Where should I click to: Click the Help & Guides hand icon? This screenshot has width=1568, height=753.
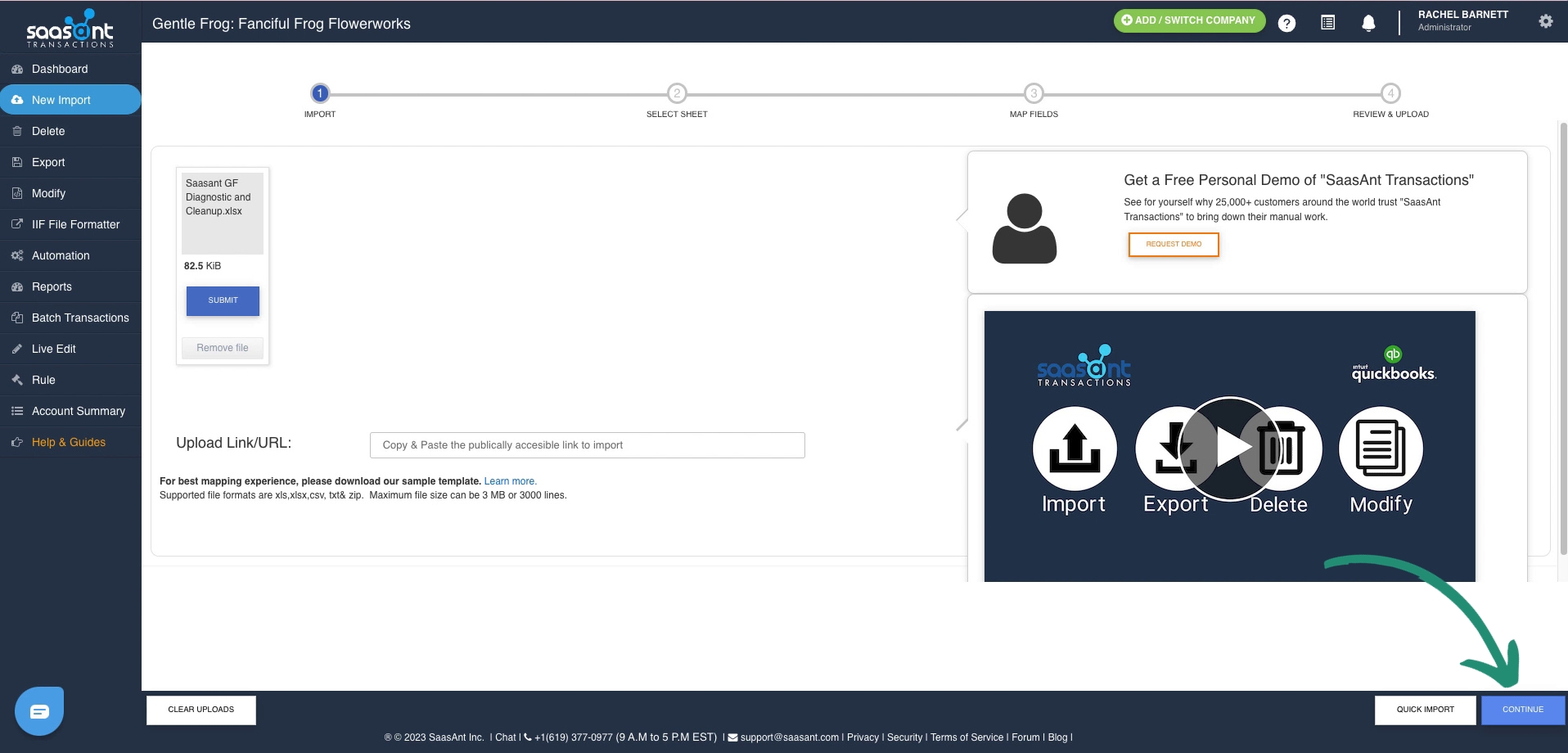[x=17, y=442]
